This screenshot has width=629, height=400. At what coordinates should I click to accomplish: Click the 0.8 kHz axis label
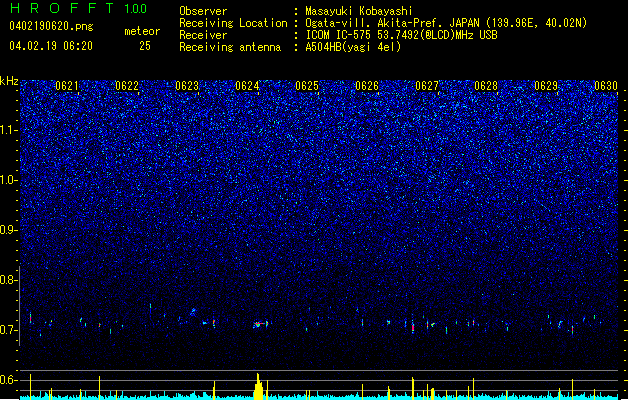tap(8, 280)
